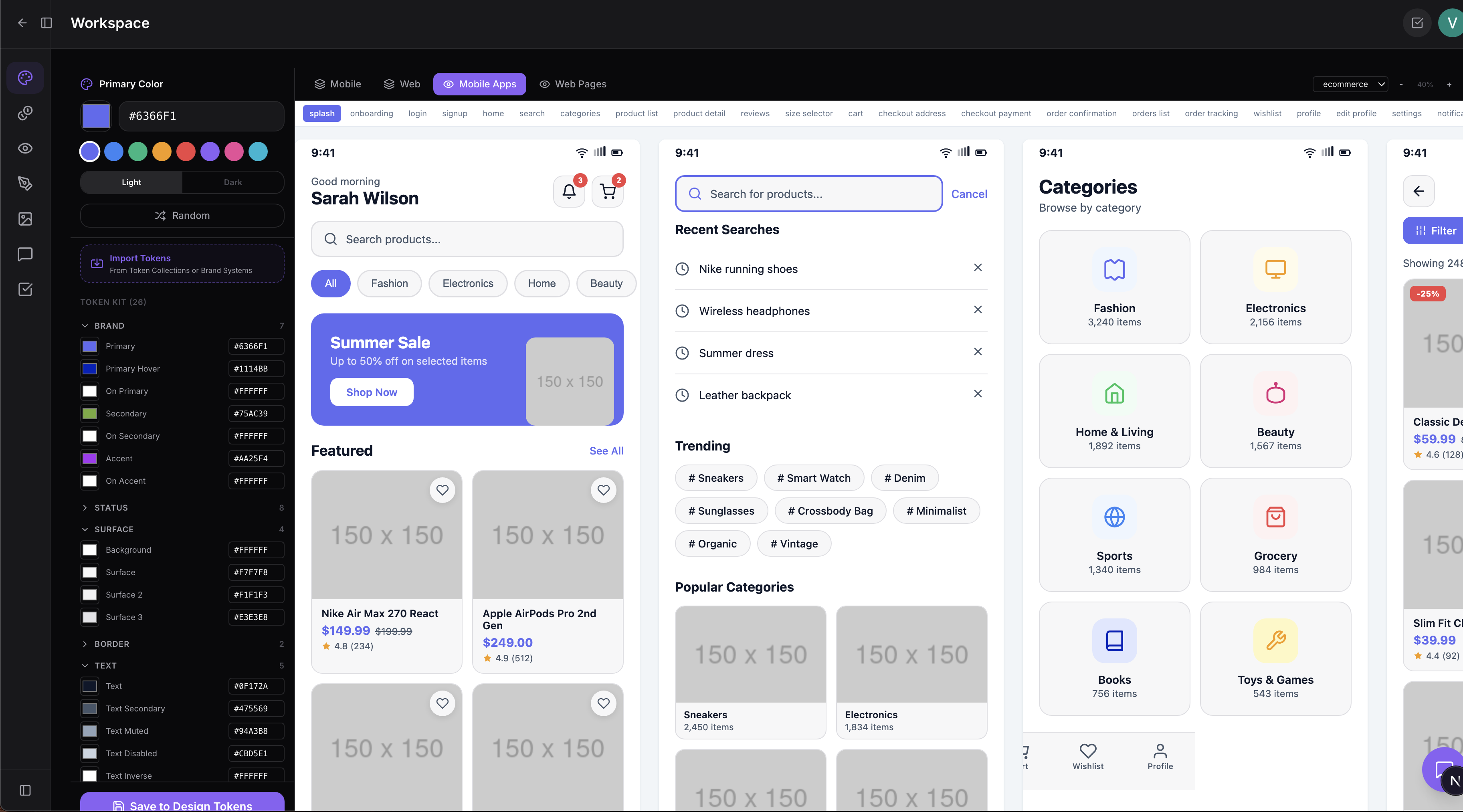The height and width of the screenshot is (812, 1463).
Task: Click the back arrow beside Workspace
Action: coord(22,23)
